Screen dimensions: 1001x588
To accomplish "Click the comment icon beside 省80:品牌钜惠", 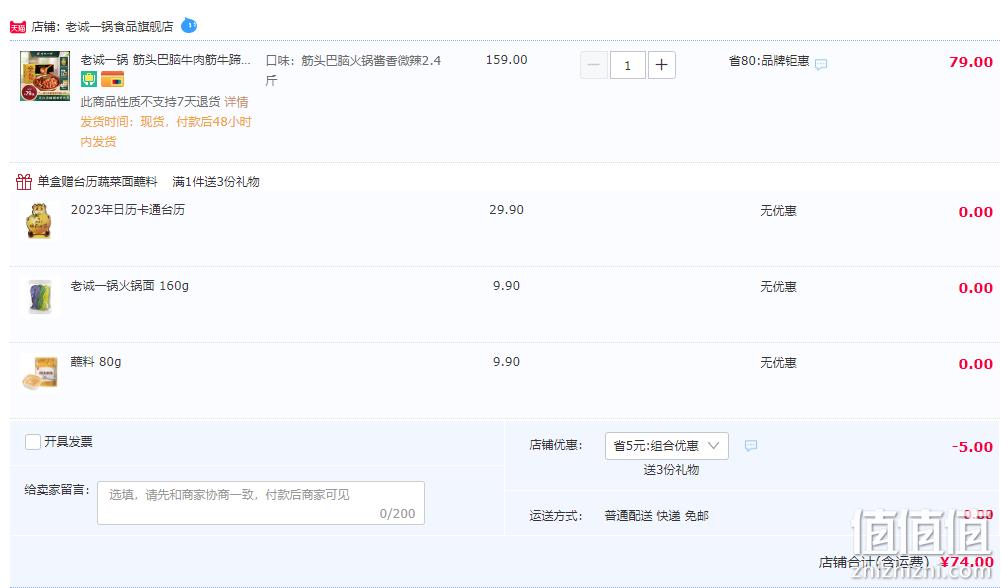I will click(x=821, y=64).
